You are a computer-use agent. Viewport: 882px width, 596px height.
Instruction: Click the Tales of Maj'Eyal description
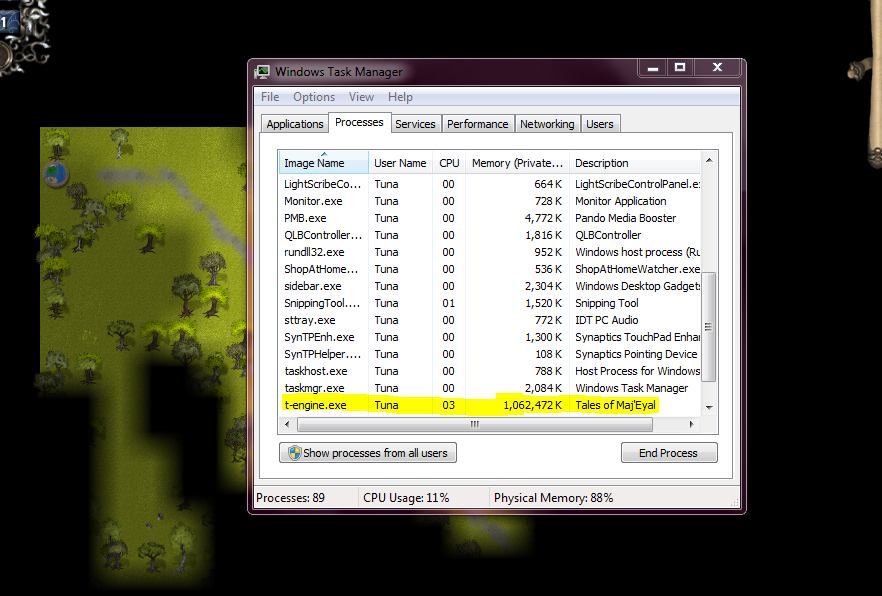pyautogui.click(x=615, y=405)
